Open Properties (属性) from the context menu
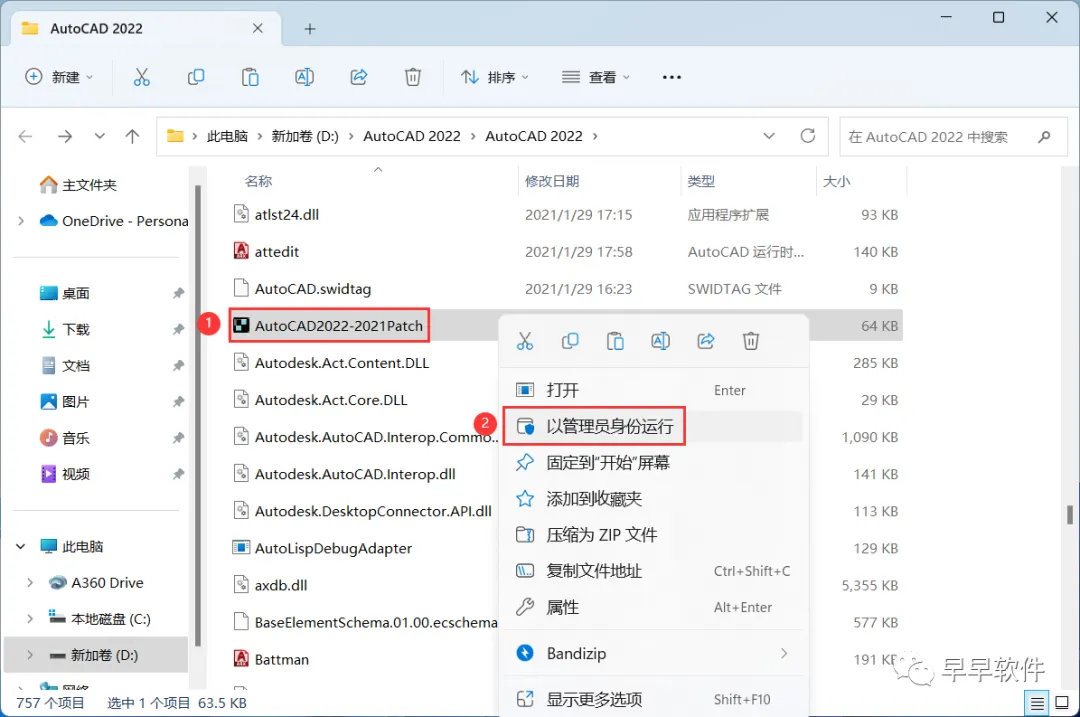Viewport: 1080px width, 717px height. click(x=654, y=607)
